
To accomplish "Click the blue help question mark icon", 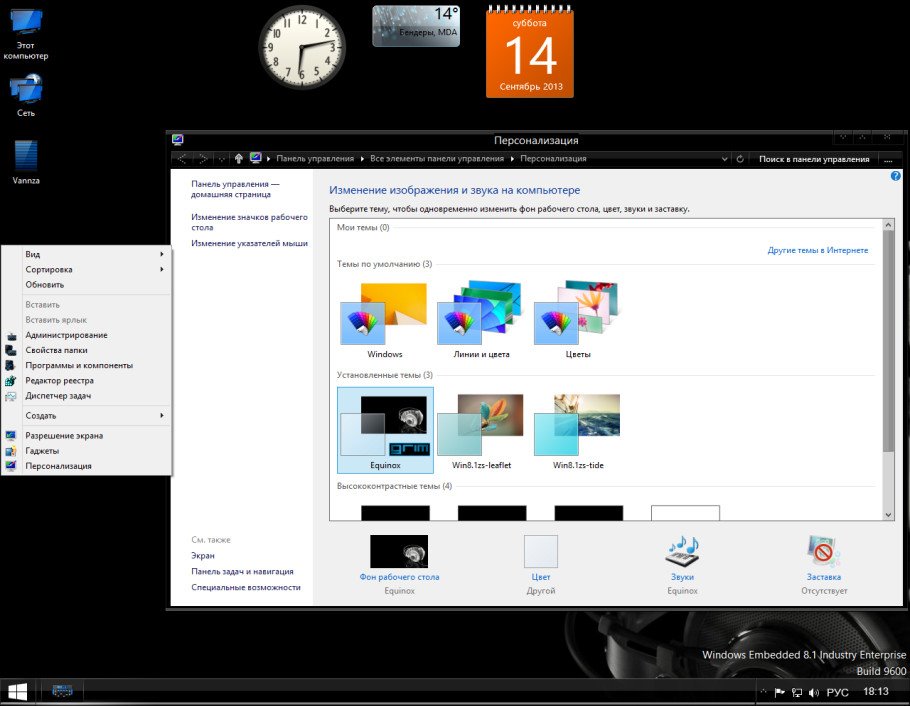I will click(x=895, y=176).
